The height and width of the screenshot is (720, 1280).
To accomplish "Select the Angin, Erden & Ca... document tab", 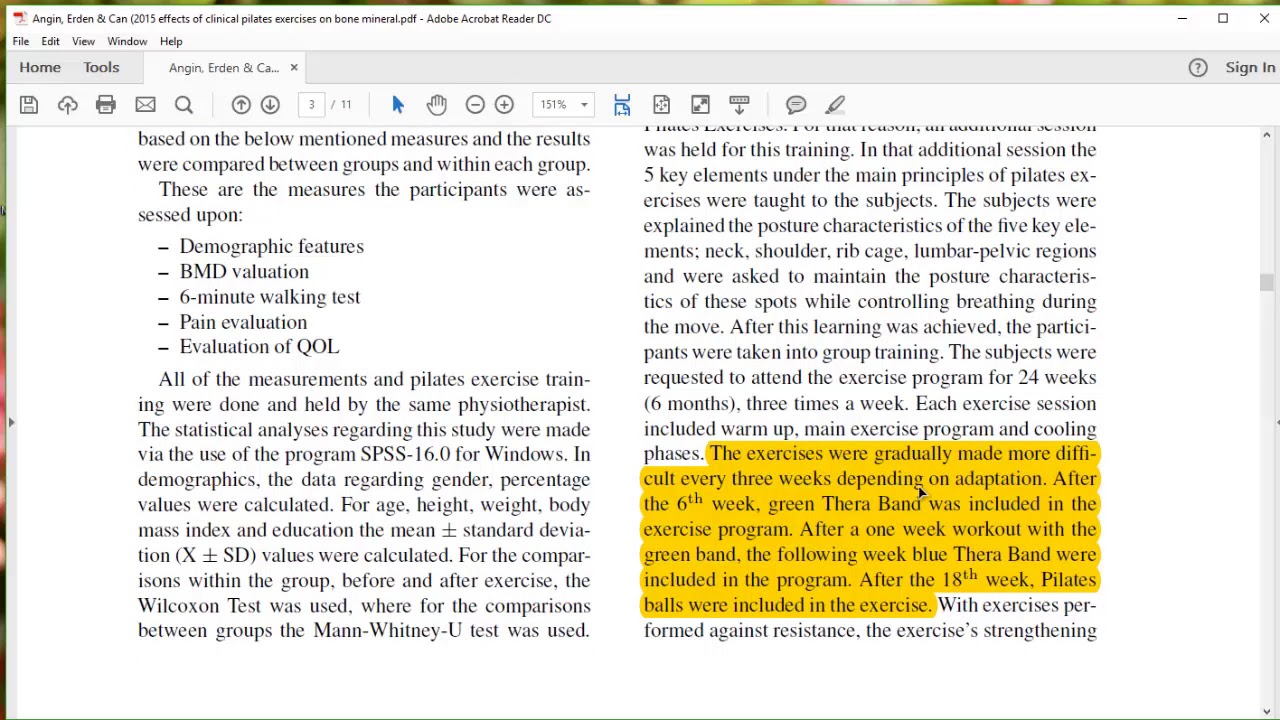I will point(224,68).
